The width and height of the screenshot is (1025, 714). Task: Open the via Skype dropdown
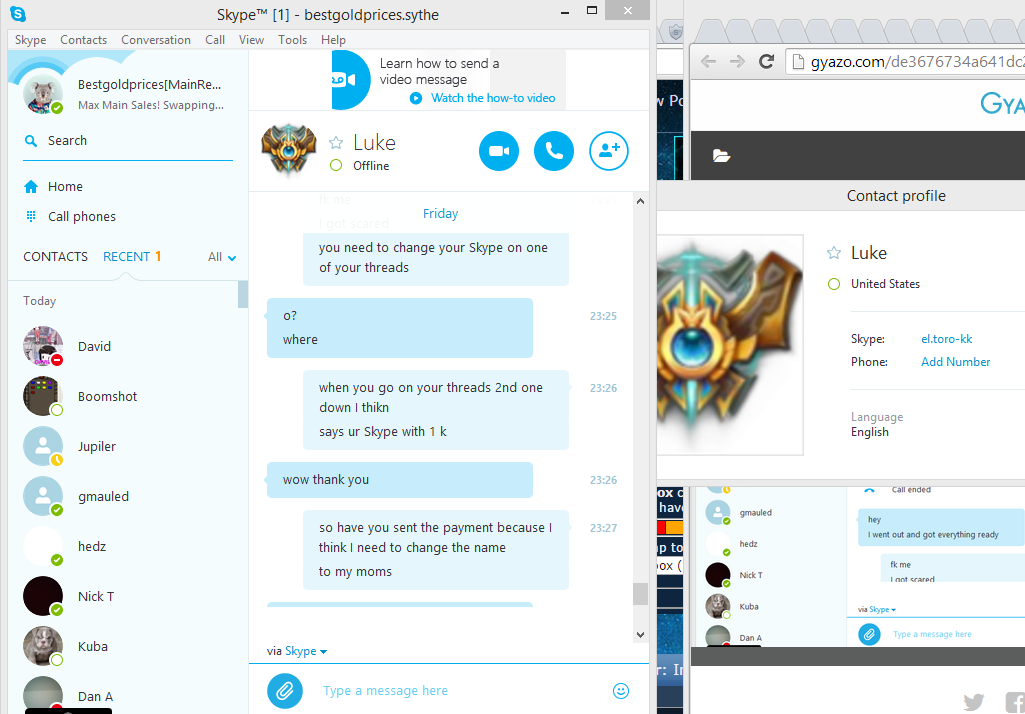306,651
